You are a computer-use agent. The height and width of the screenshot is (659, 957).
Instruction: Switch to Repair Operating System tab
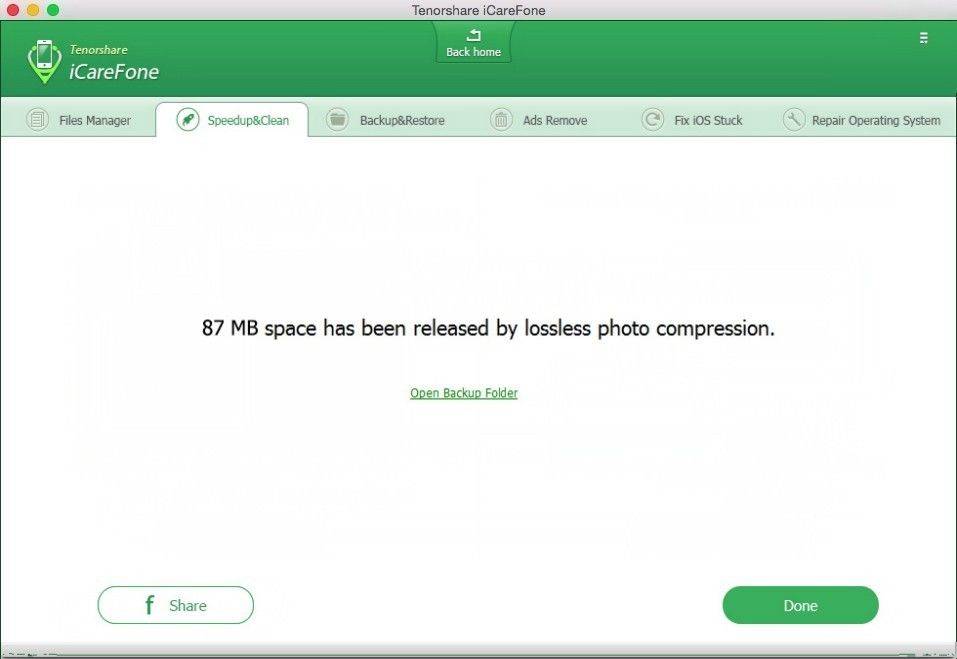coord(862,120)
